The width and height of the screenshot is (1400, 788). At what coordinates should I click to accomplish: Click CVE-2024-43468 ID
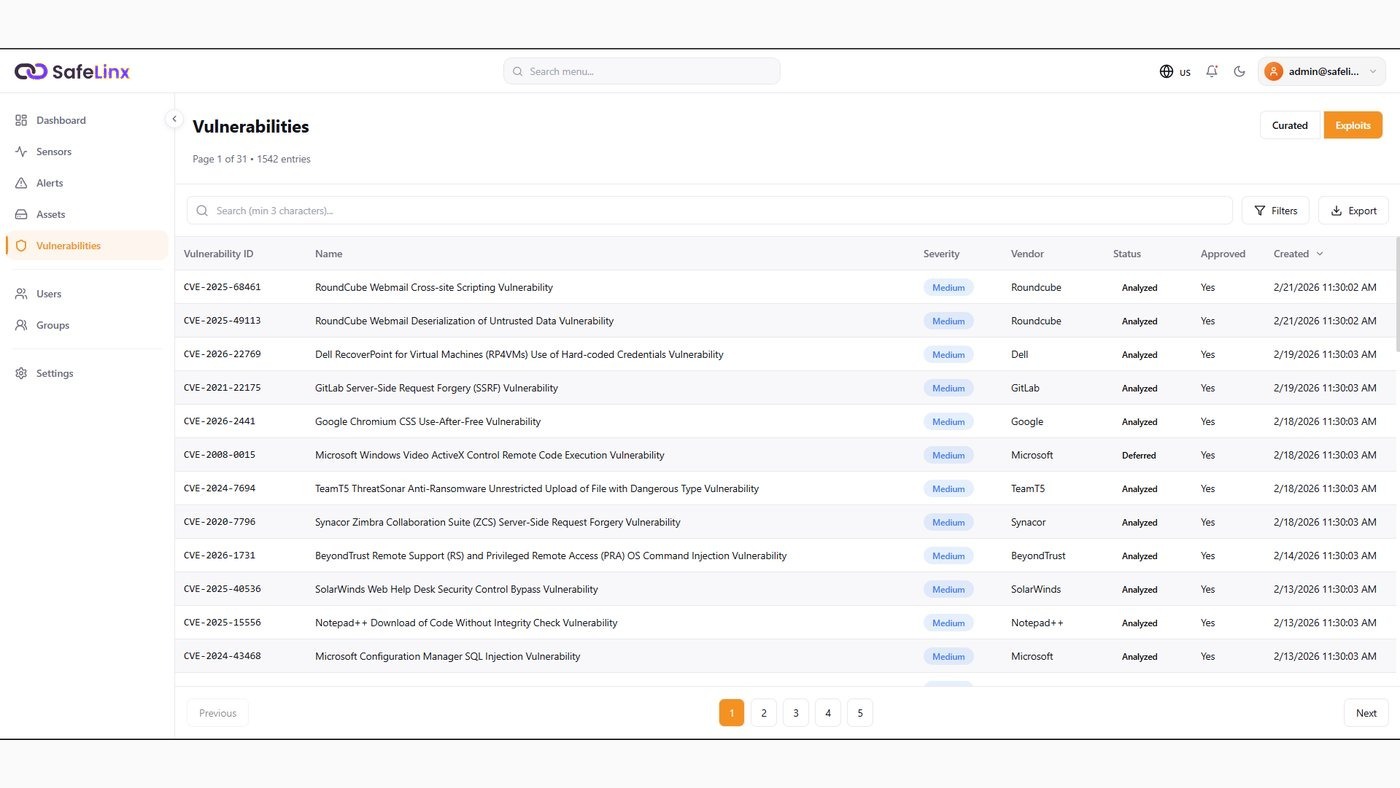point(222,656)
